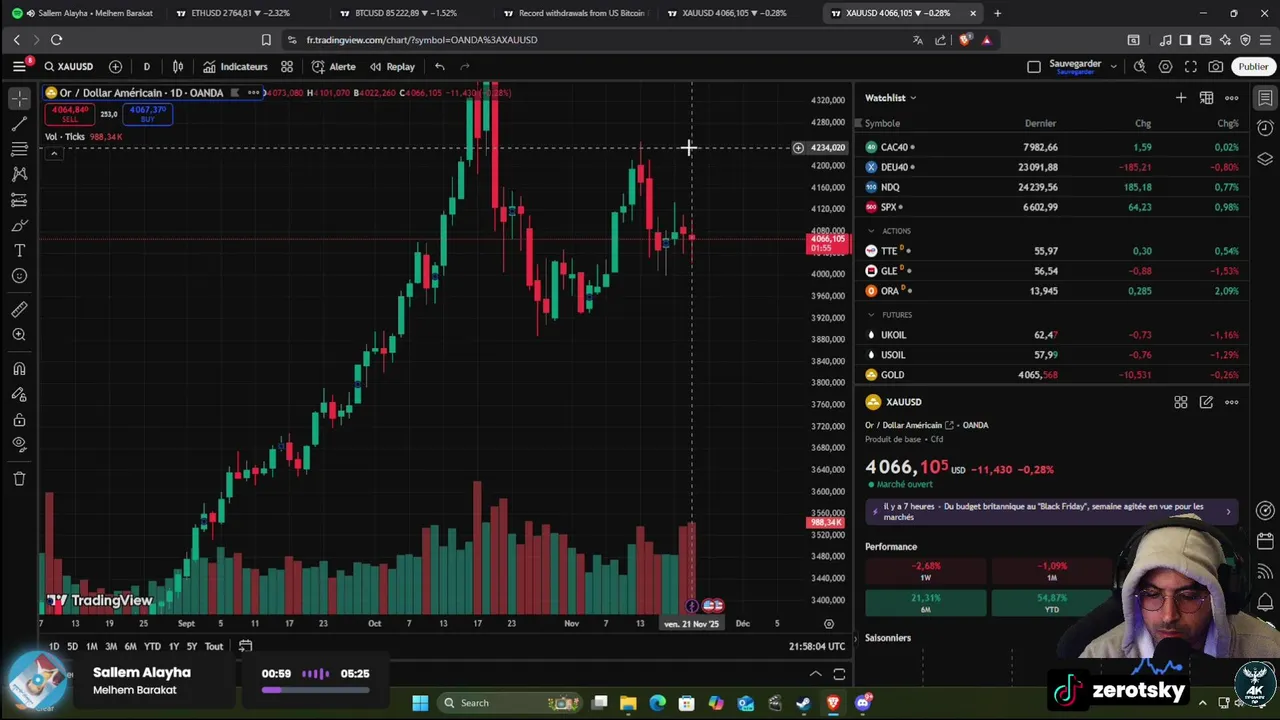Screen dimensions: 1280x720
Task: Open chart settings hexagon icon
Action: coord(1165,67)
